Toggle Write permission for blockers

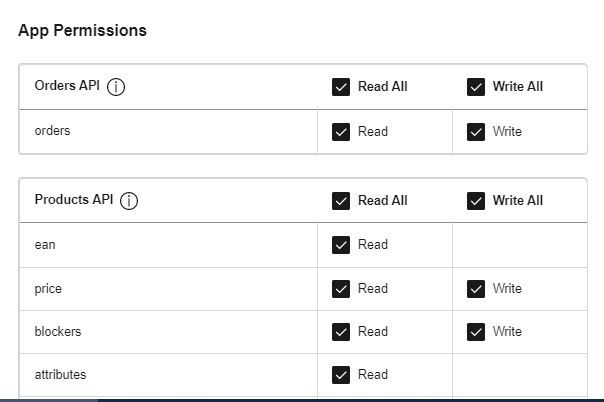(476, 332)
